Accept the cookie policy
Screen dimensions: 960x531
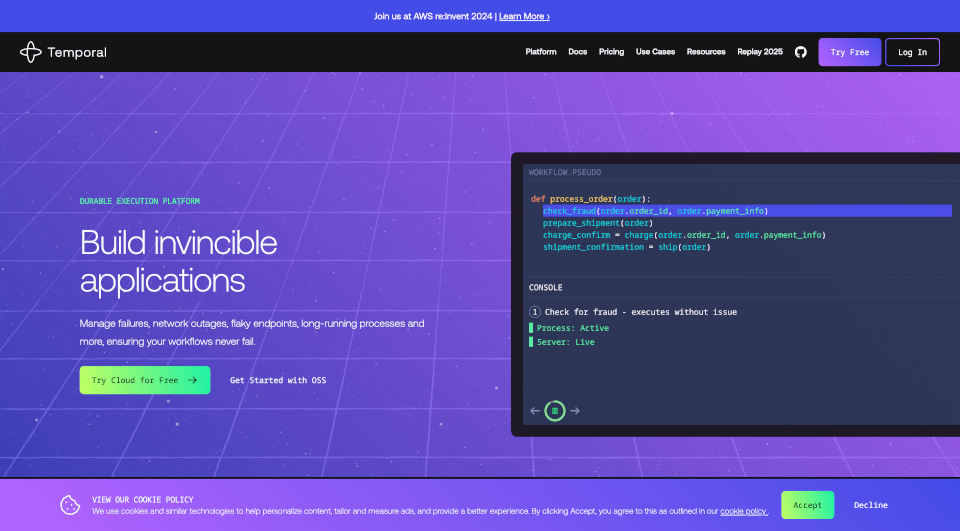tap(807, 505)
